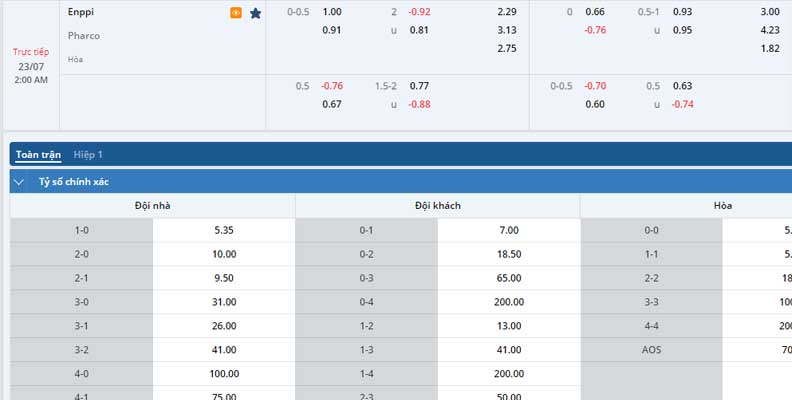Pick first-half 1X2 odds 3.00
This screenshot has height=400, width=792.
770,12
